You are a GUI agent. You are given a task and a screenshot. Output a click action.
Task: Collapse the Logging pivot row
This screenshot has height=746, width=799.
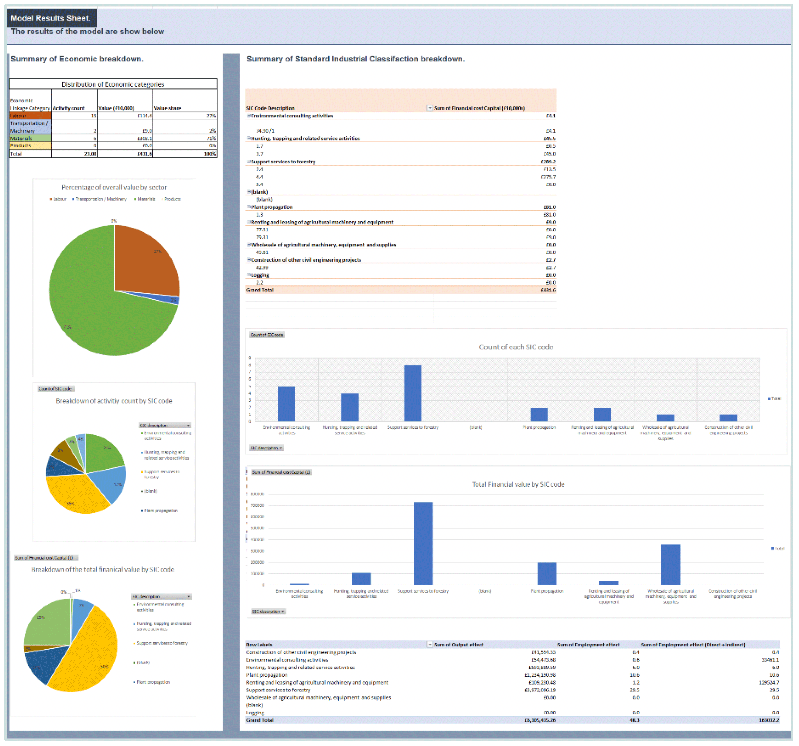coord(249,275)
